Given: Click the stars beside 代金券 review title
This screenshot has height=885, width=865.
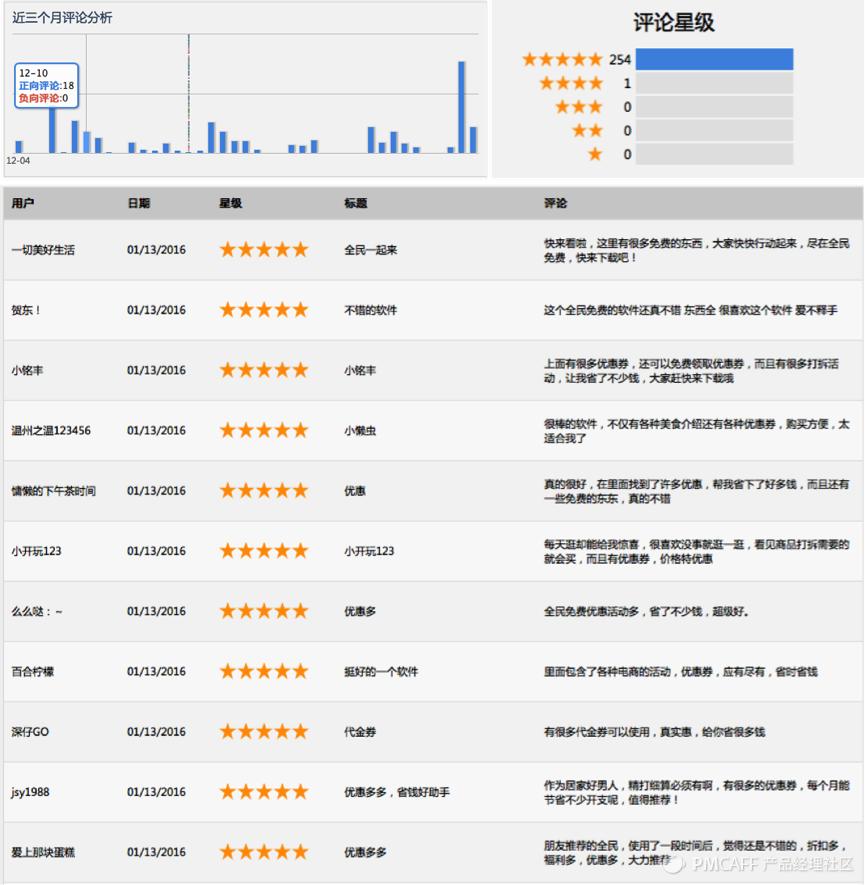Looking at the screenshot, I should [264, 731].
